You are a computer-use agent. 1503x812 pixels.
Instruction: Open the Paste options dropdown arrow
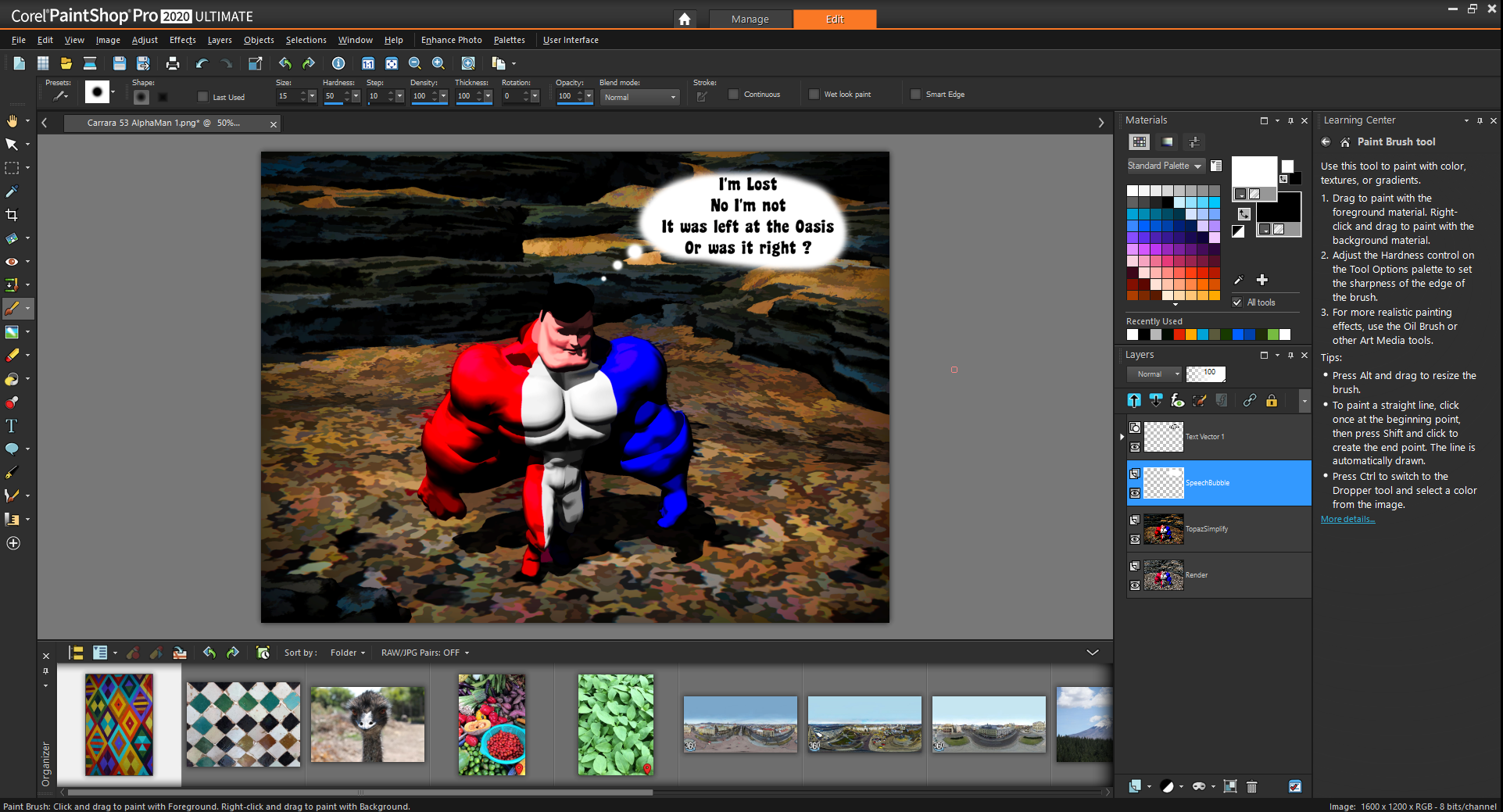click(514, 64)
